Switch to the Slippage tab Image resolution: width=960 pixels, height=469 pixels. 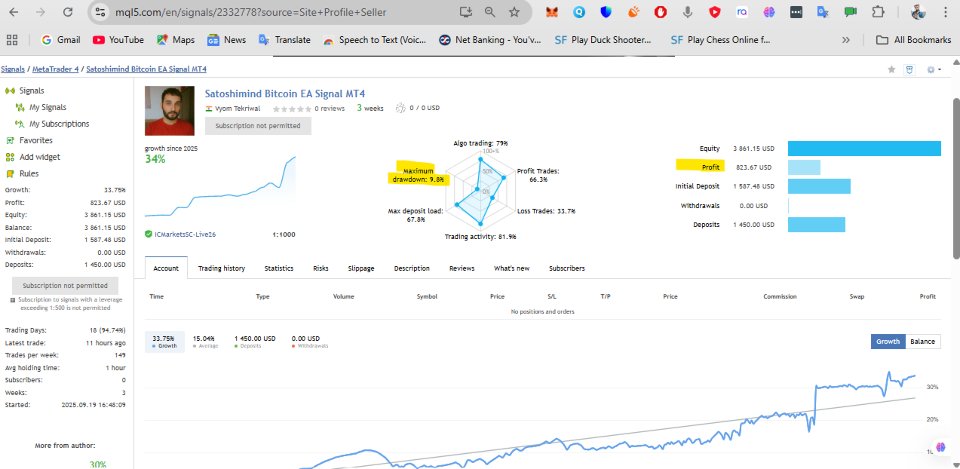pyautogui.click(x=361, y=268)
